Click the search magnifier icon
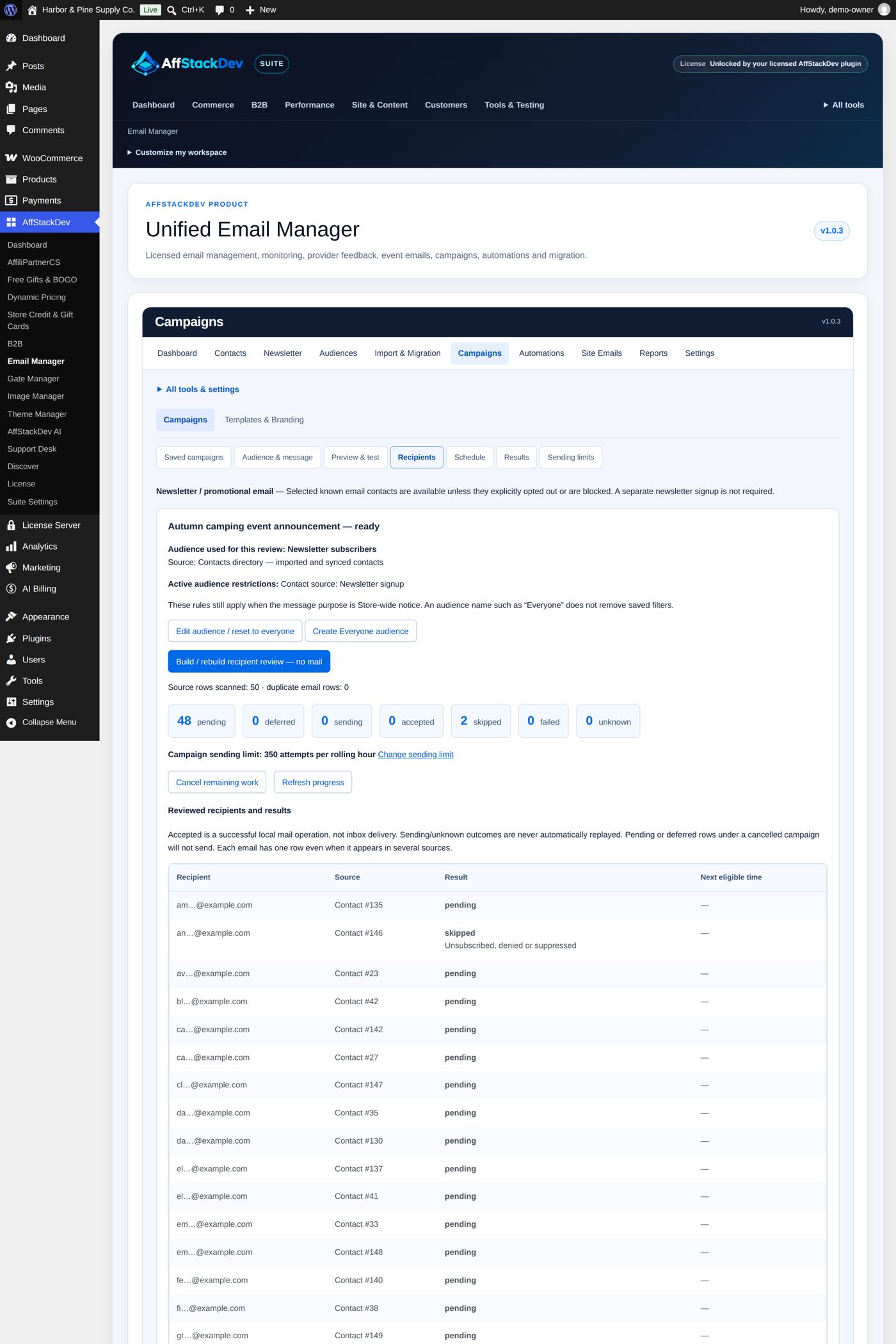This screenshot has width=896, height=1344. [172, 10]
